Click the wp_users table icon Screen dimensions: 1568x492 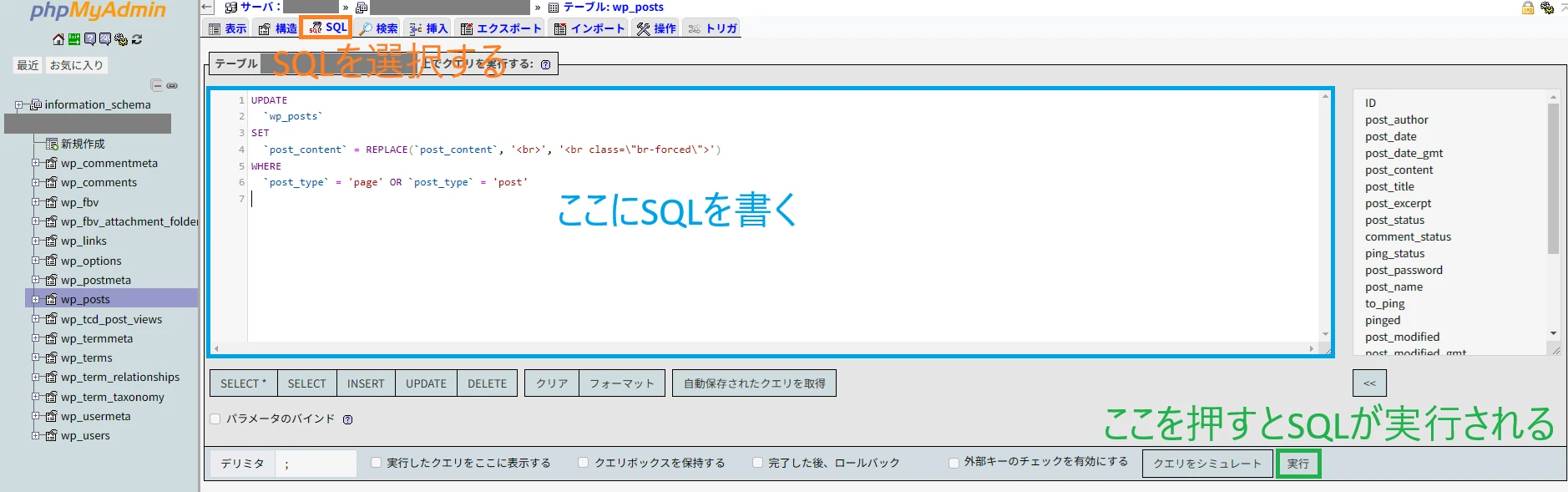(x=52, y=435)
